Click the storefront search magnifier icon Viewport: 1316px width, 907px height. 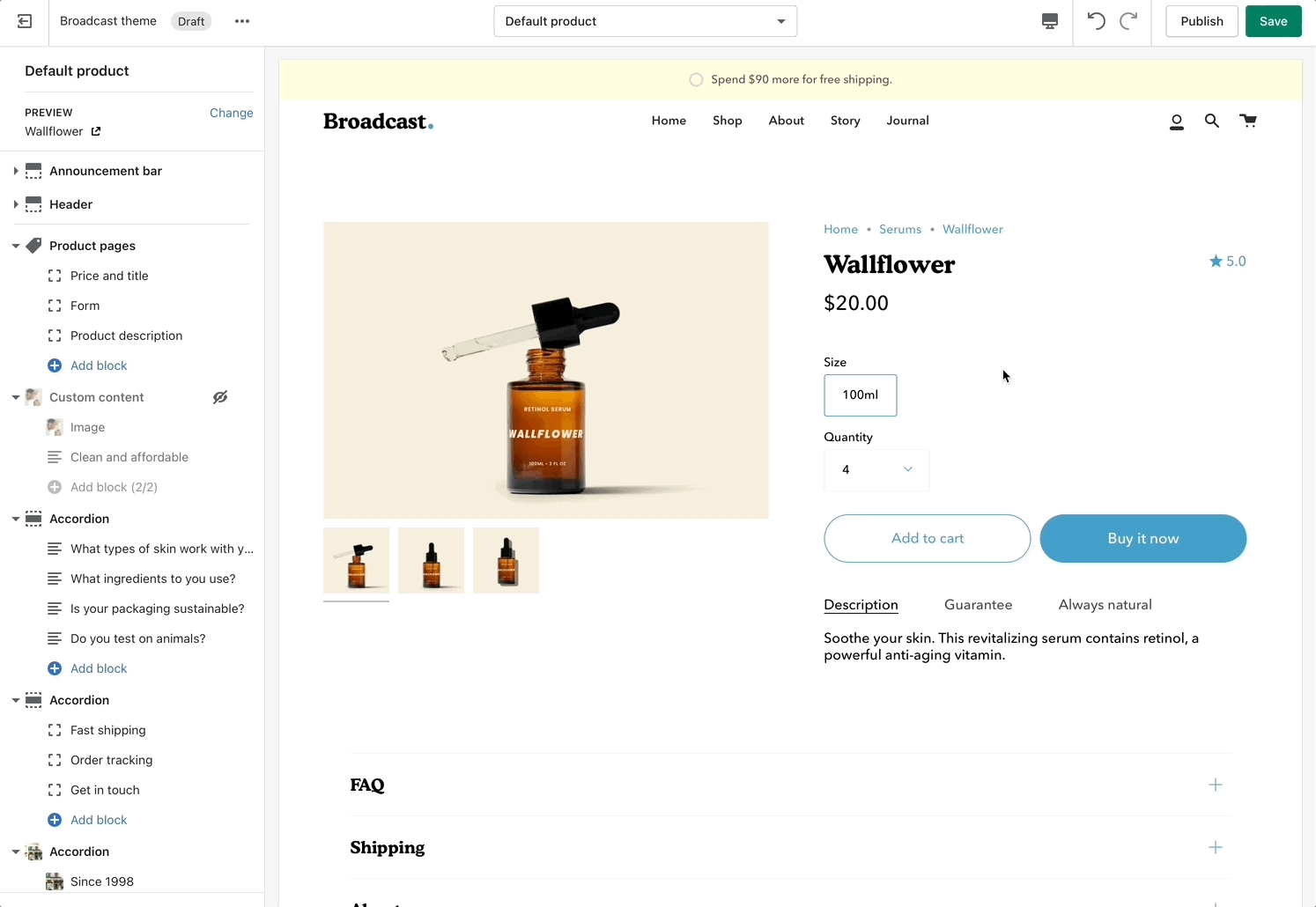point(1212,122)
